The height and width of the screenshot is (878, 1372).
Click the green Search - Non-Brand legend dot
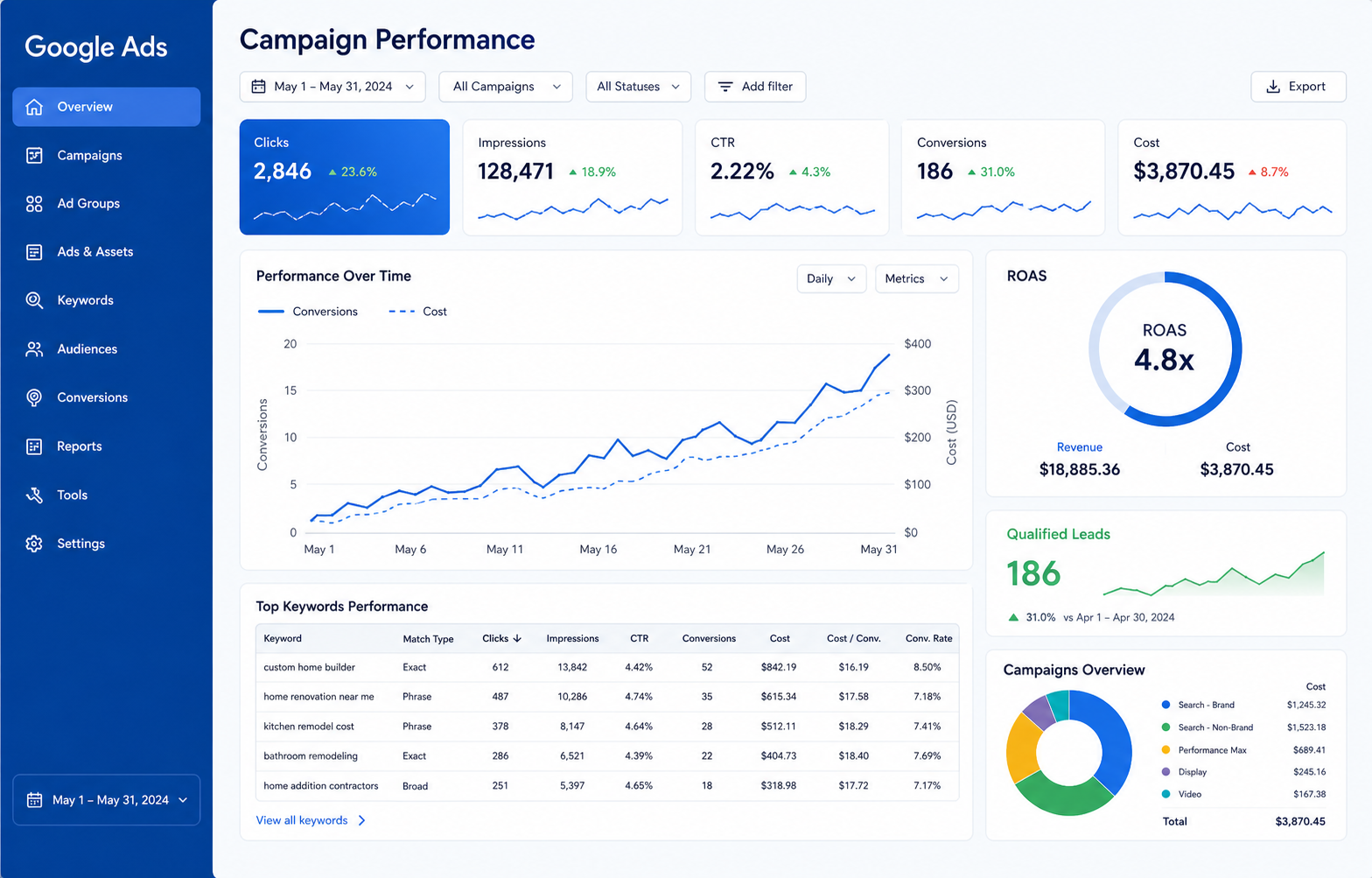(1165, 727)
